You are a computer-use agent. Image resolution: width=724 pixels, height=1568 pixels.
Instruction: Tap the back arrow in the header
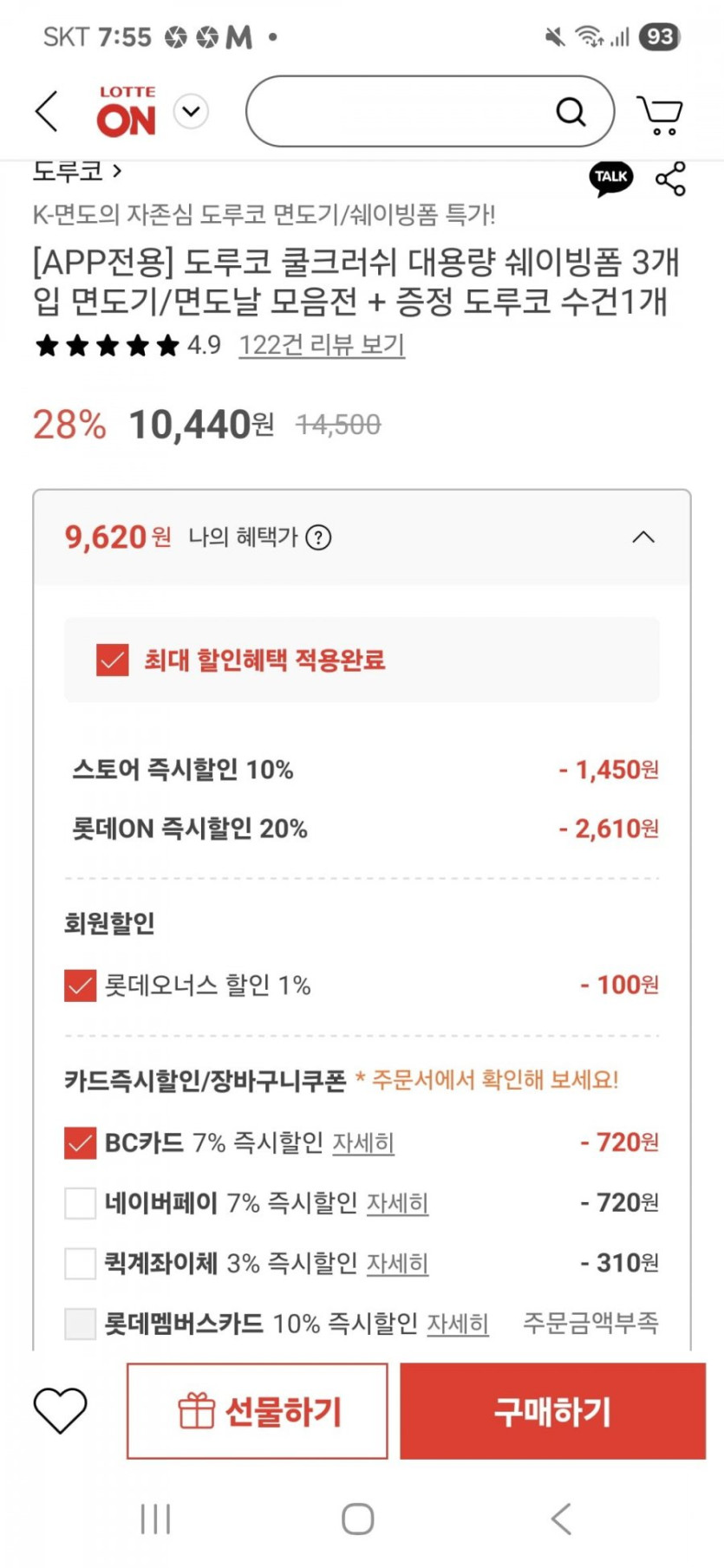47,112
